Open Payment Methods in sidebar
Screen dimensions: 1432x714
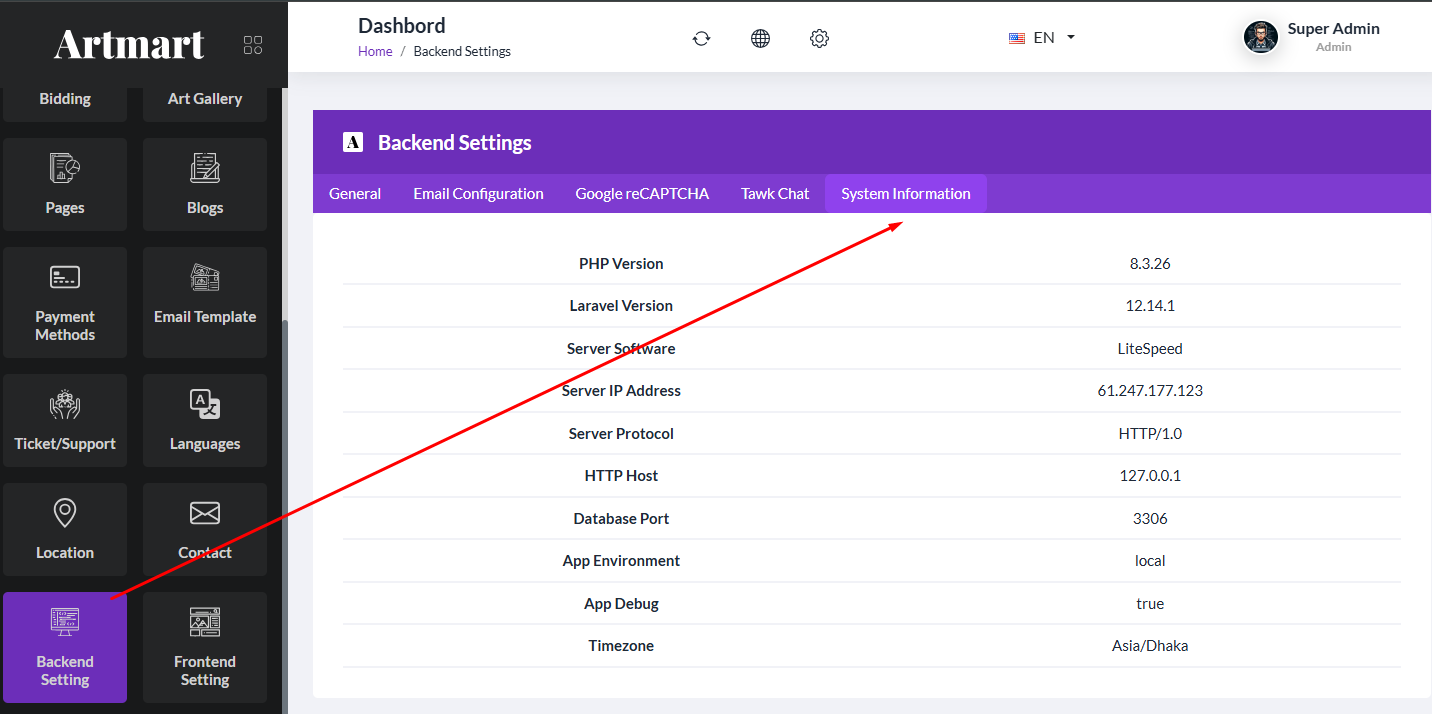pos(65,302)
